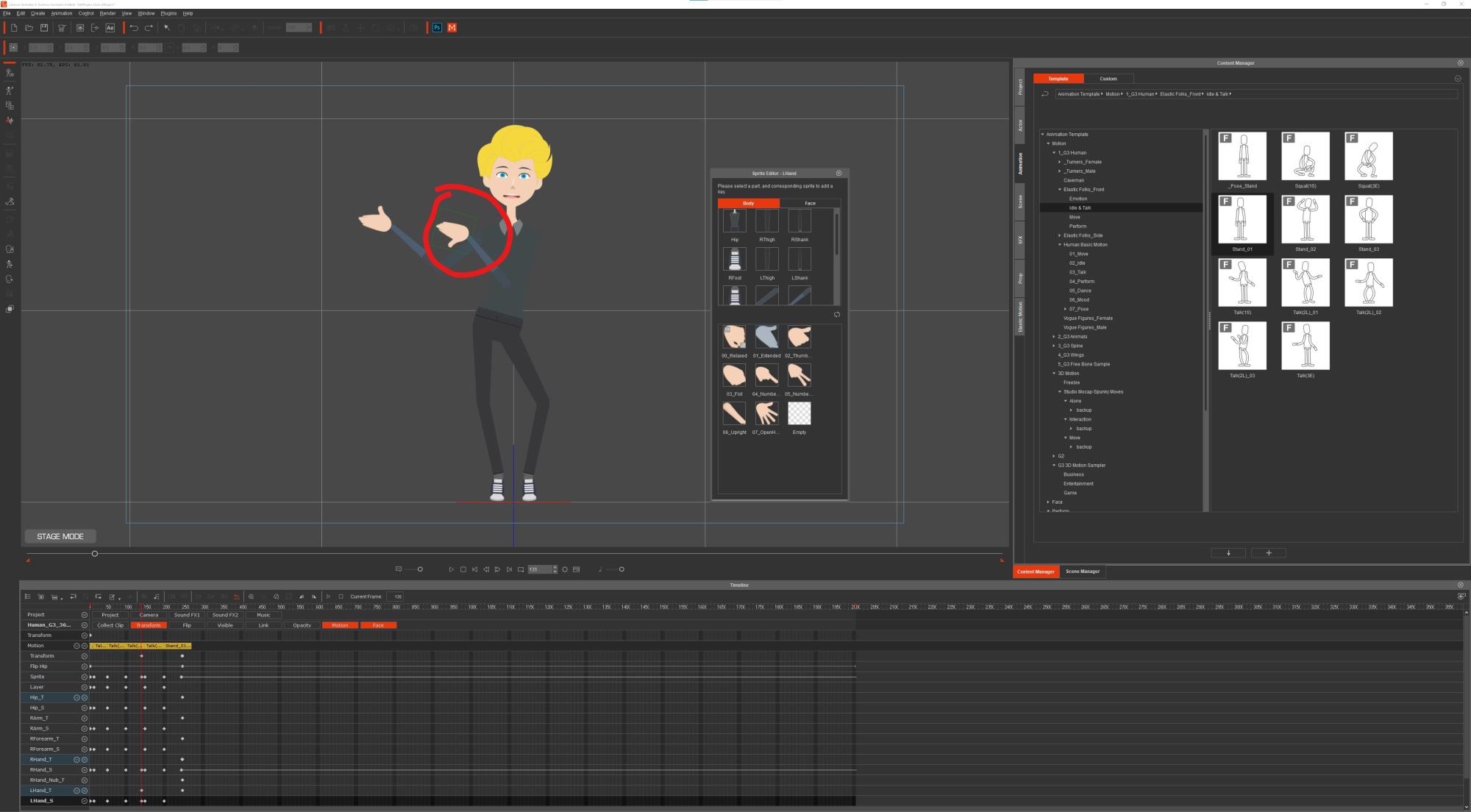This screenshot has width=1471, height=812.
Task: Click the zoom magnifier icon in timeline toolbar
Action: tap(251, 596)
